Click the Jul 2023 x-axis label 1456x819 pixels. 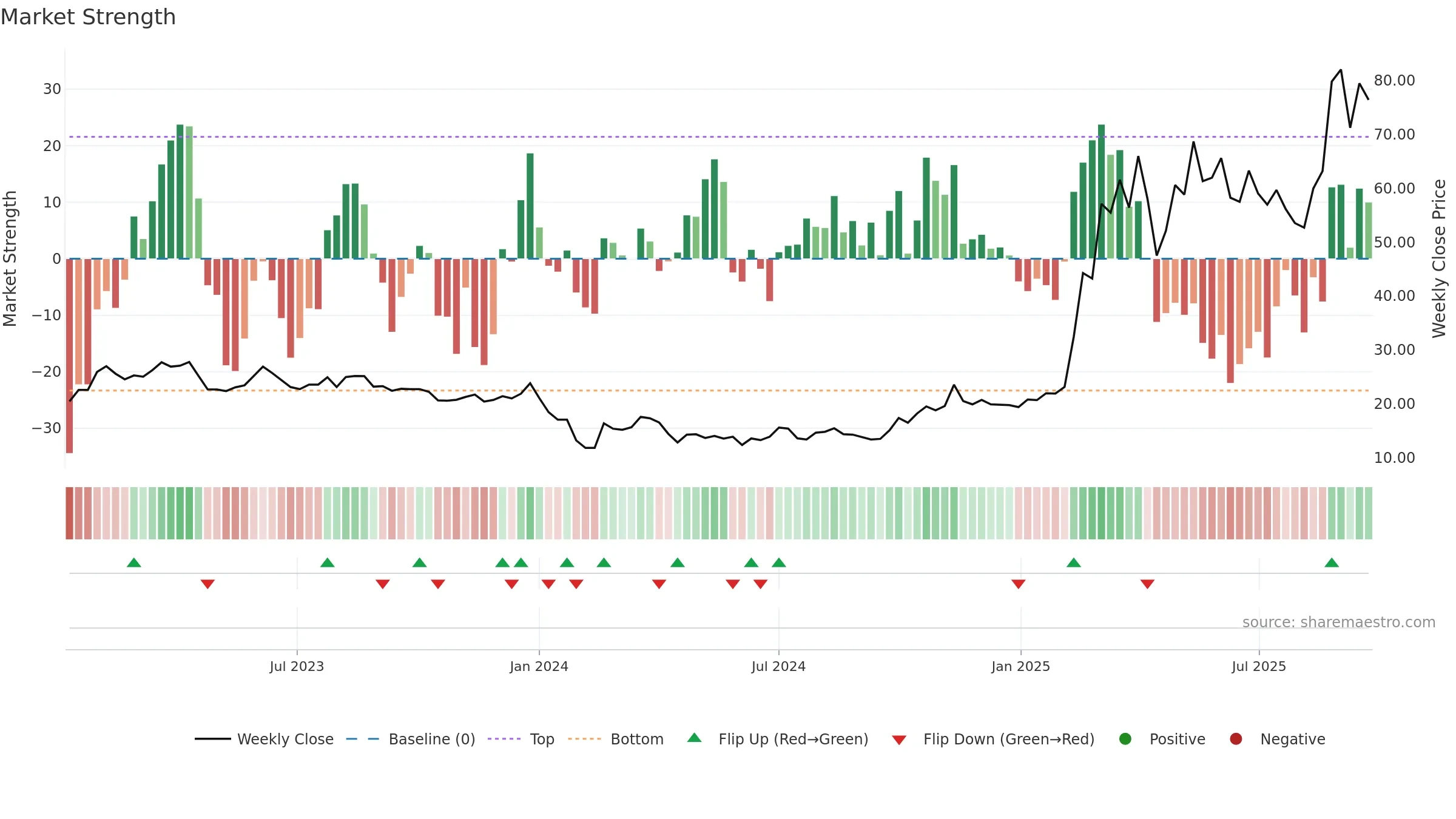pyautogui.click(x=297, y=666)
